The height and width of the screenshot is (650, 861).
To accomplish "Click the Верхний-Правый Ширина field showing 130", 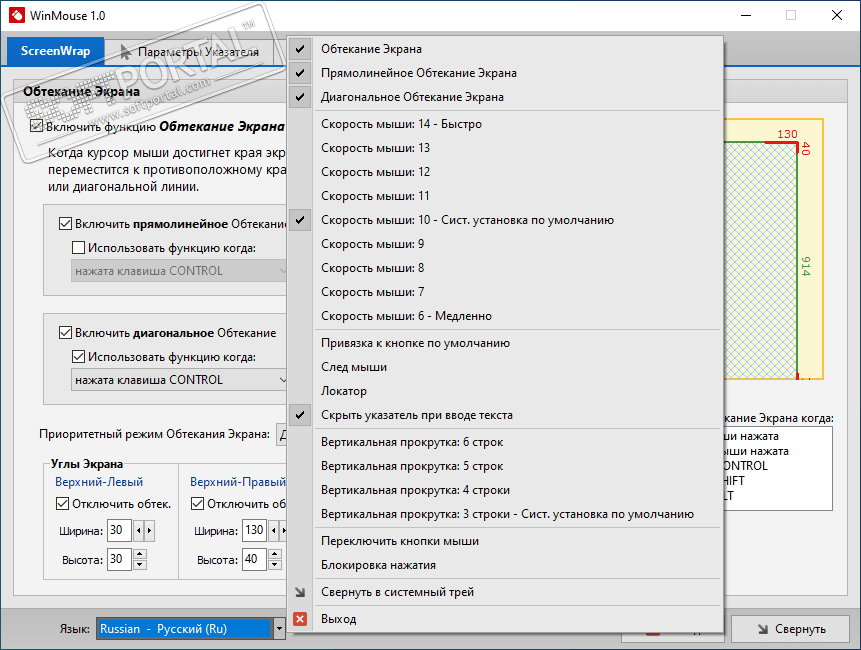I will 254,530.
